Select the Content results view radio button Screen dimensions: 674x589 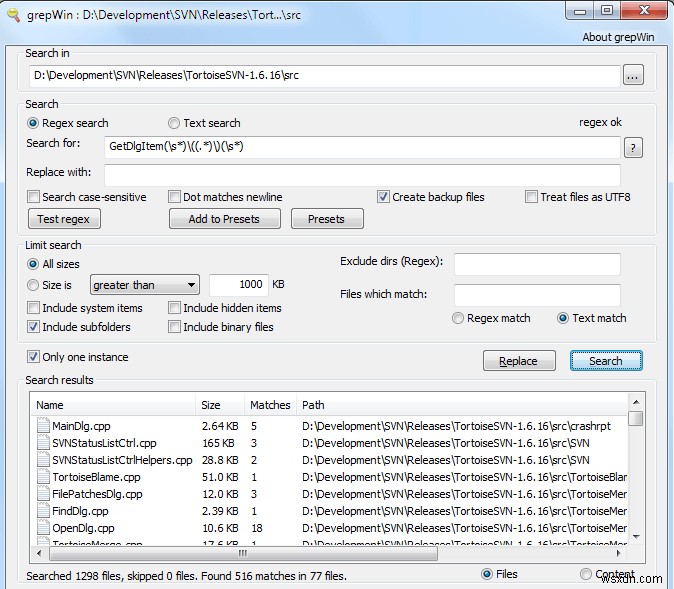pyautogui.click(x=585, y=574)
